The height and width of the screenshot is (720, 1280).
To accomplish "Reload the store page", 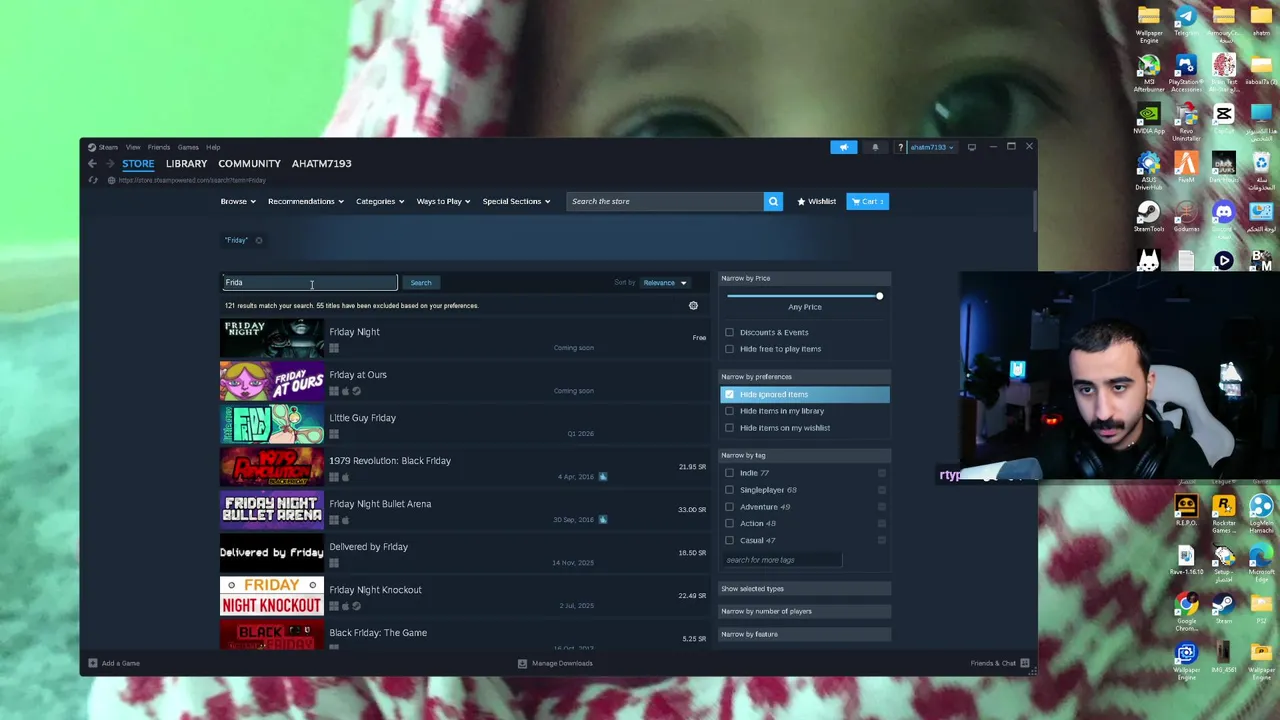I will pos(93,180).
